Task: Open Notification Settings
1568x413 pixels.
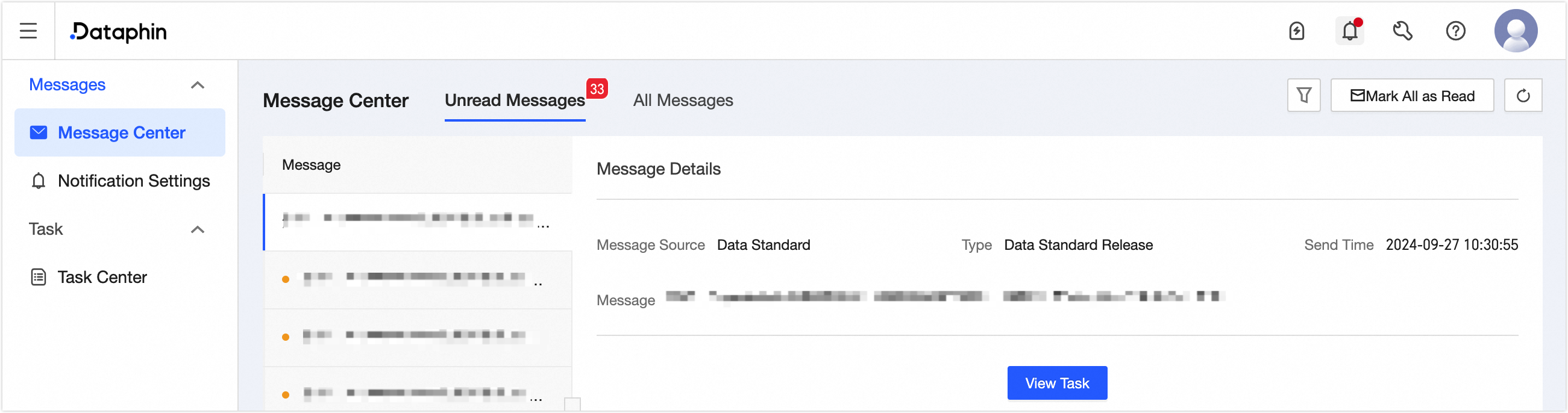Action: click(133, 181)
